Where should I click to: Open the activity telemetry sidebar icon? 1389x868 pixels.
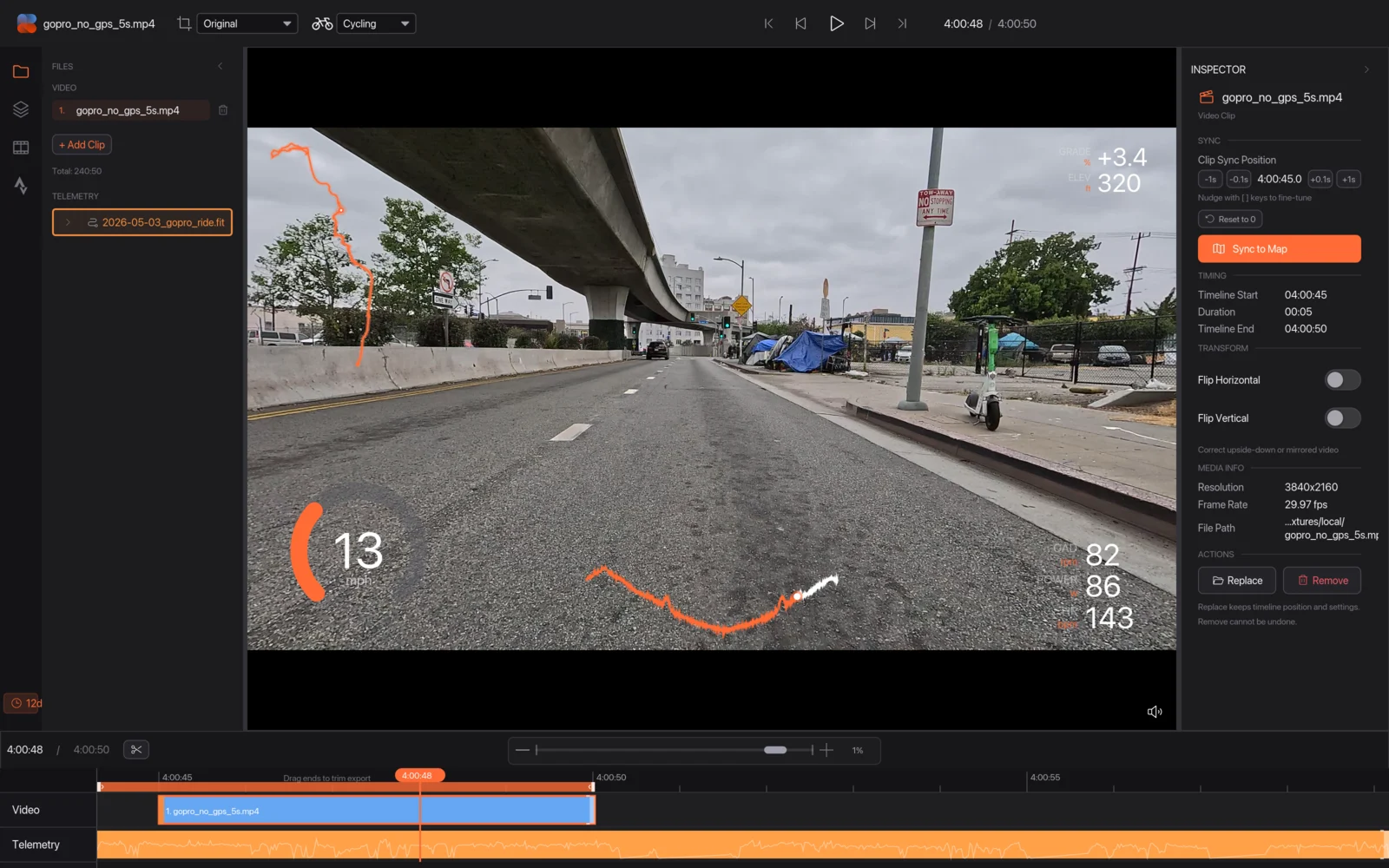tap(21, 185)
